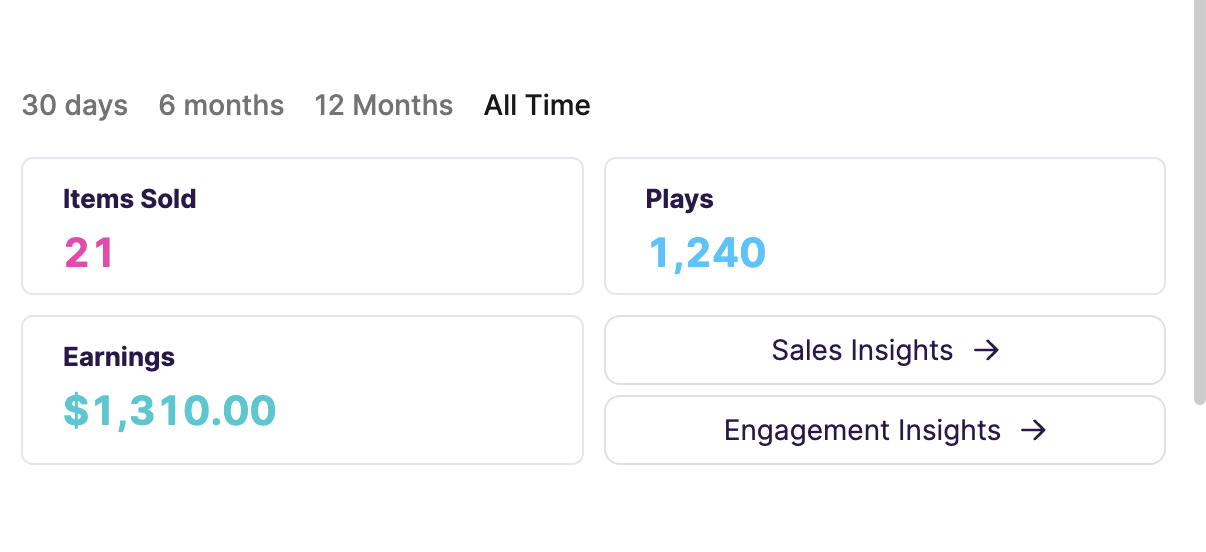Click the Plays stat card

pos(885,226)
